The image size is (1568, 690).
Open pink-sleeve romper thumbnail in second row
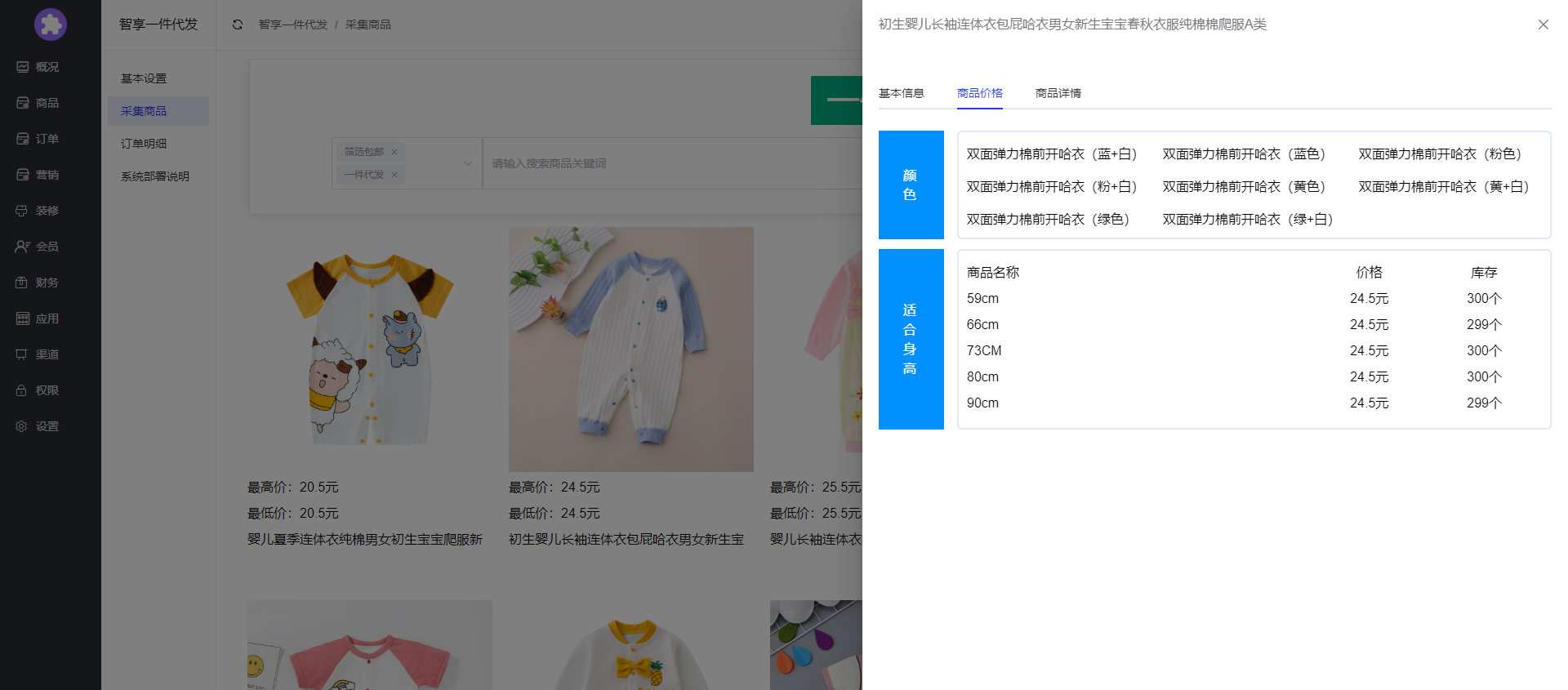click(x=370, y=645)
